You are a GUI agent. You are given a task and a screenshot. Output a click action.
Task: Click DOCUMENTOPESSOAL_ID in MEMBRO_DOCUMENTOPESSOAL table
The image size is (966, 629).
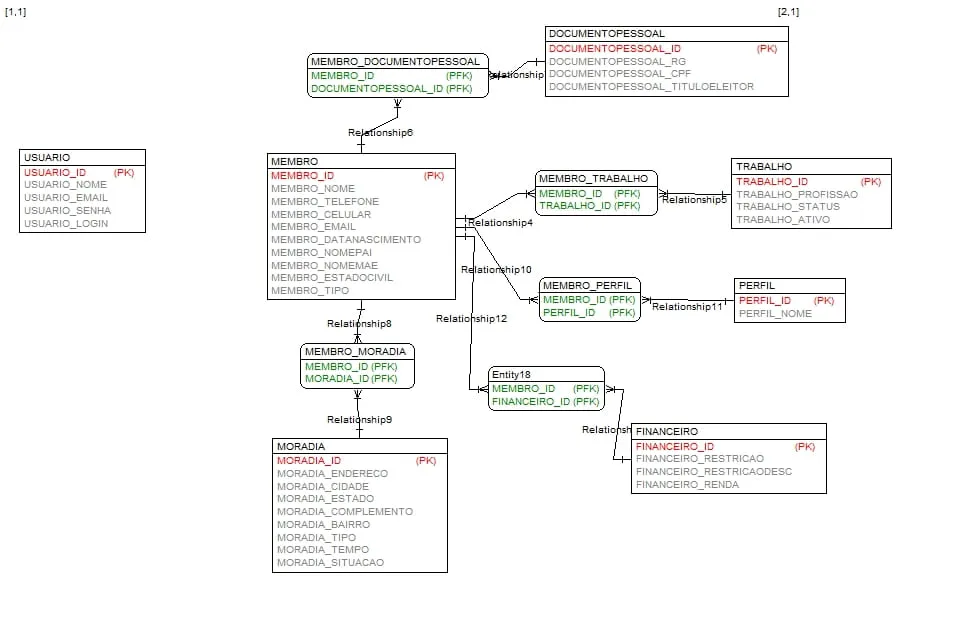(377, 89)
